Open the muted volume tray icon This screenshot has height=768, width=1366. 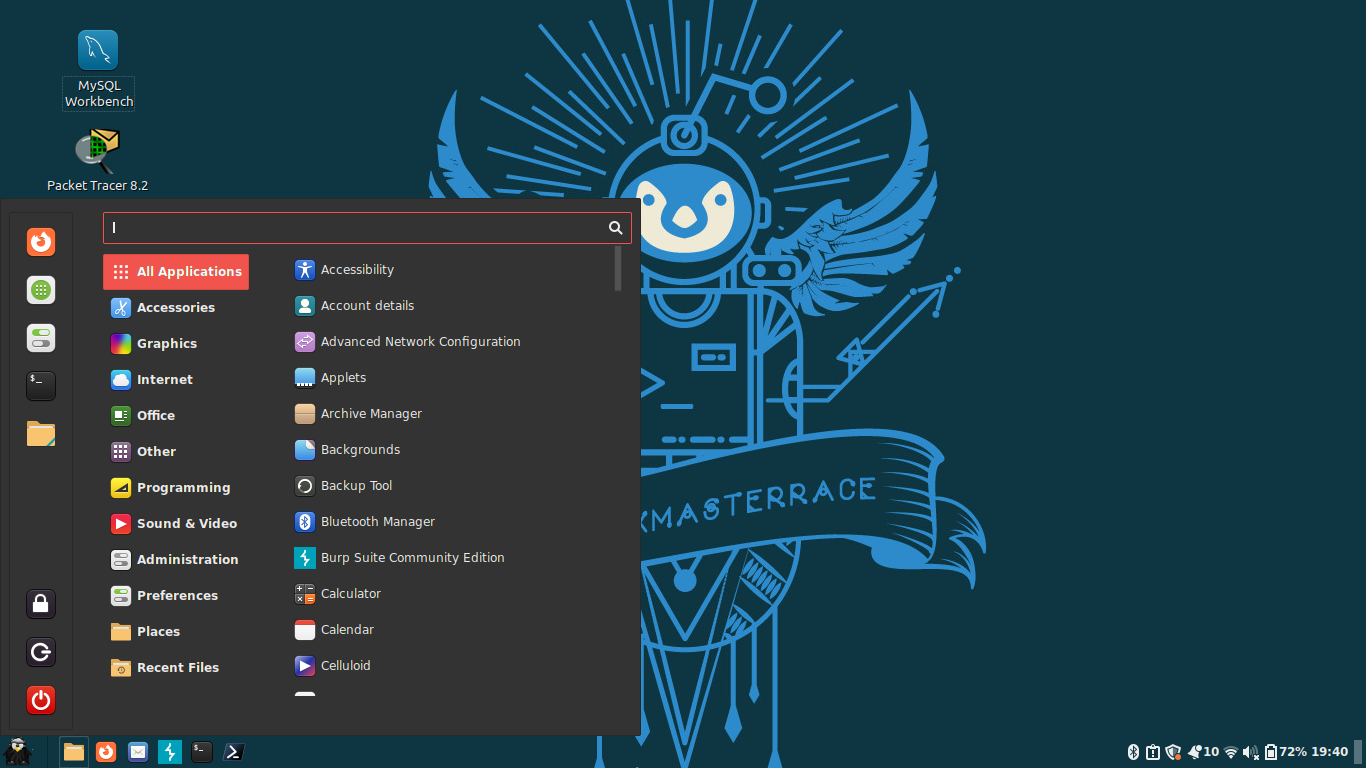click(1251, 752)
